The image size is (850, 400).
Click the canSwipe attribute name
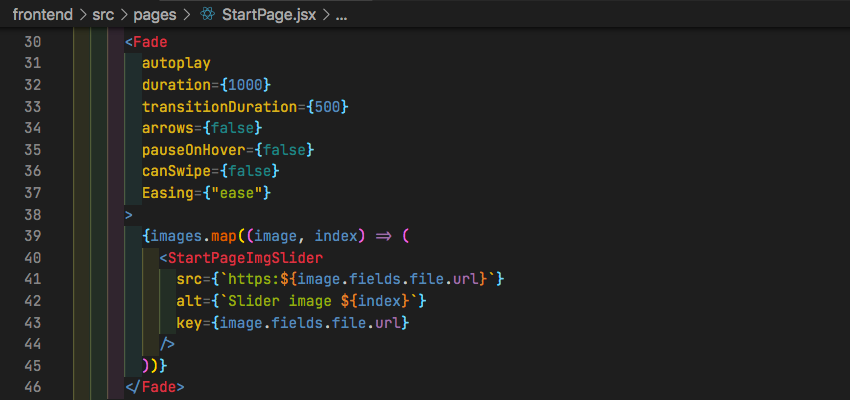pyautogui.click(x=176, y=171)
